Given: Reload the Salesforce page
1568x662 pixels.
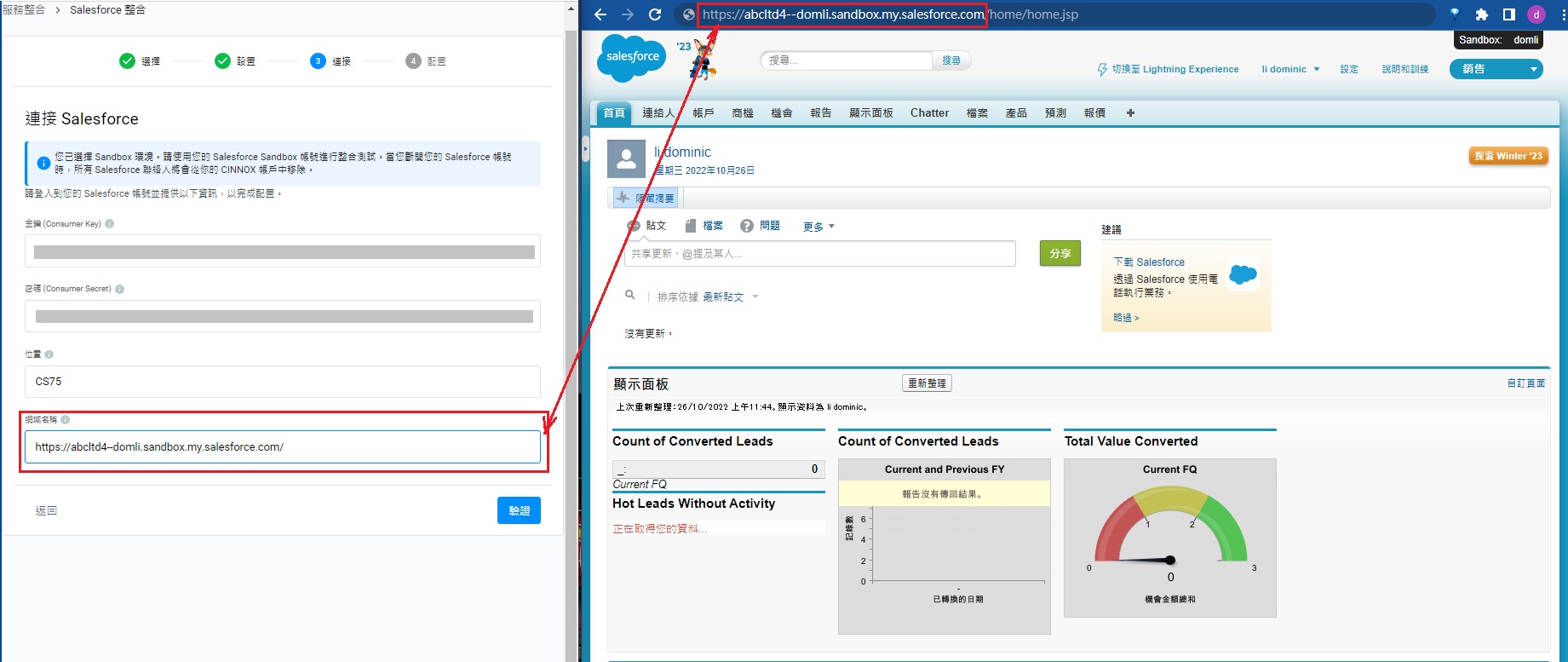Looking at the screenshot, I should pos(655,14).
